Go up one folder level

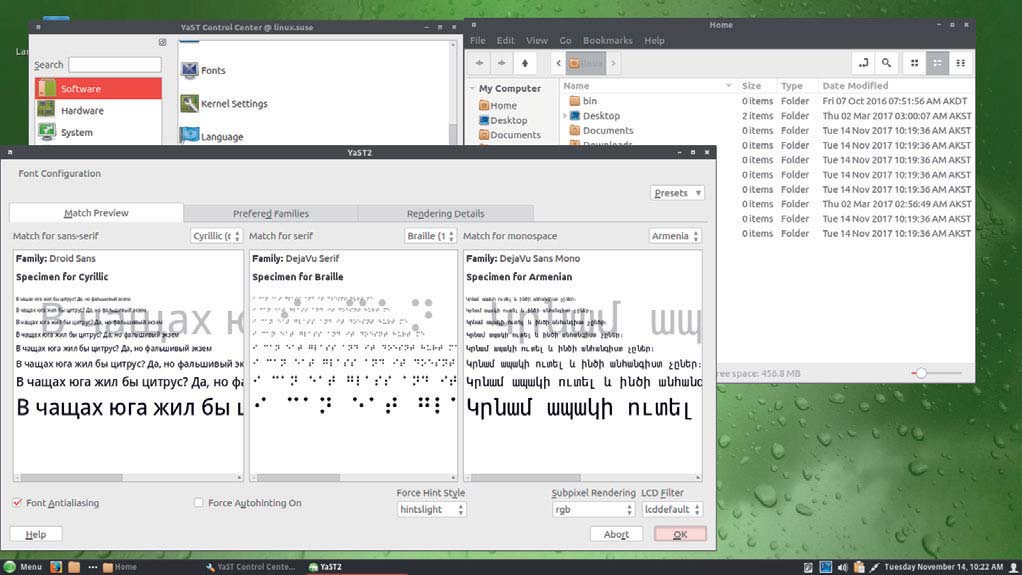coord(525,63)
